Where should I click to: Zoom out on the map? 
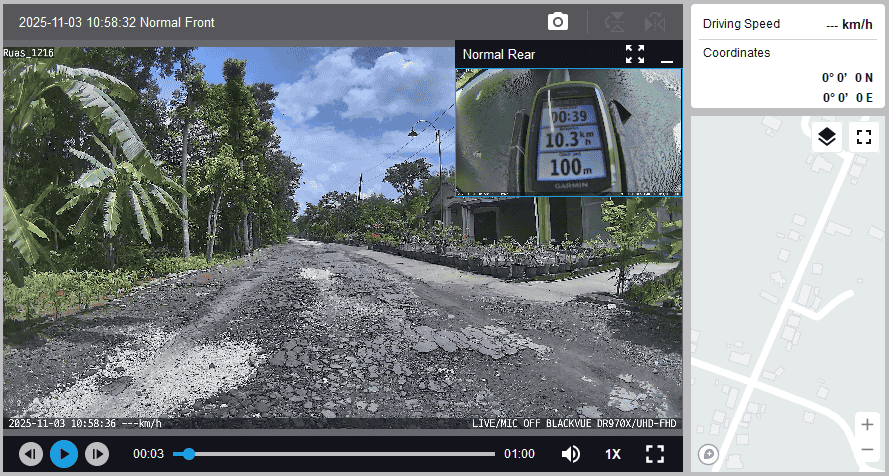867,451
